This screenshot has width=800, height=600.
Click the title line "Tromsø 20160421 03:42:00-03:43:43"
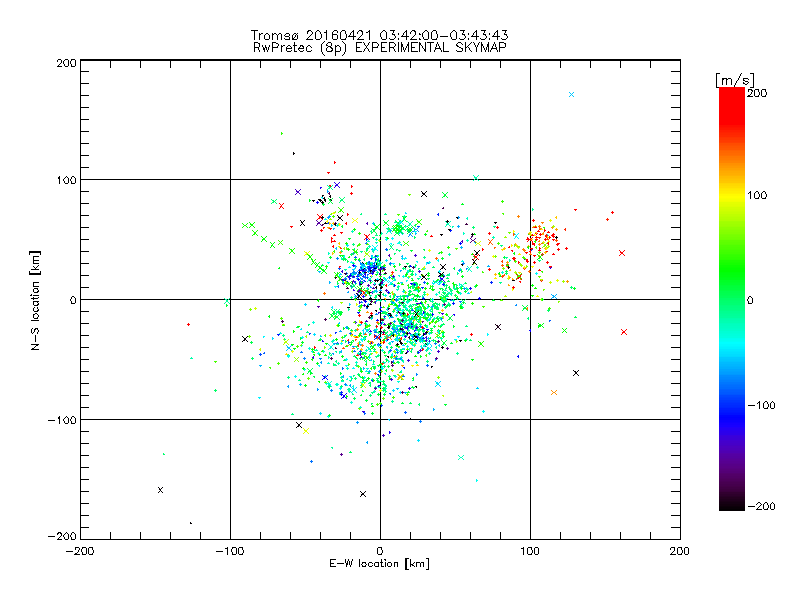click(x=379, y=35)
